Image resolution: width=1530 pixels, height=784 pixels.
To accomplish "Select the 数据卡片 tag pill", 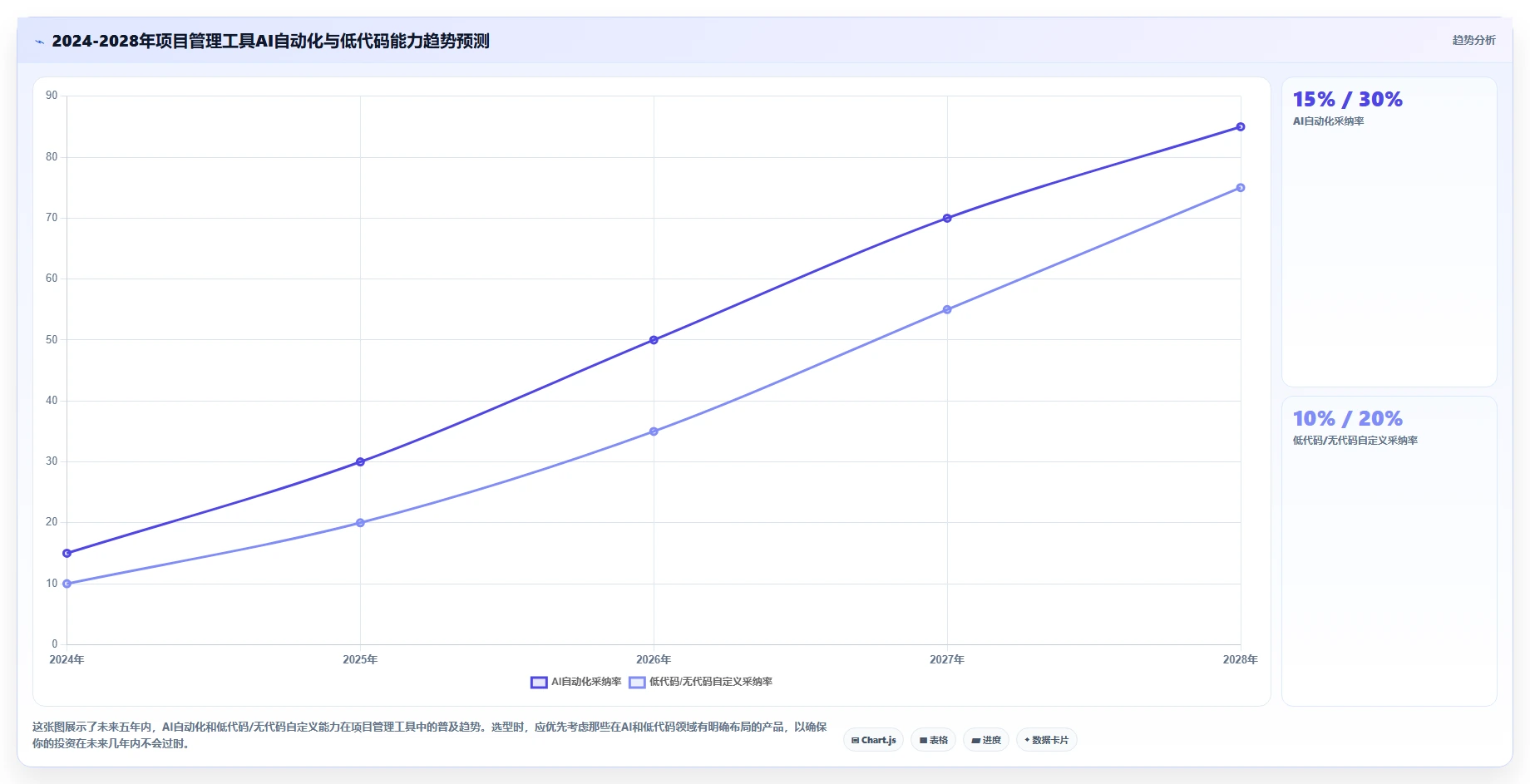I will (1046, 740).
